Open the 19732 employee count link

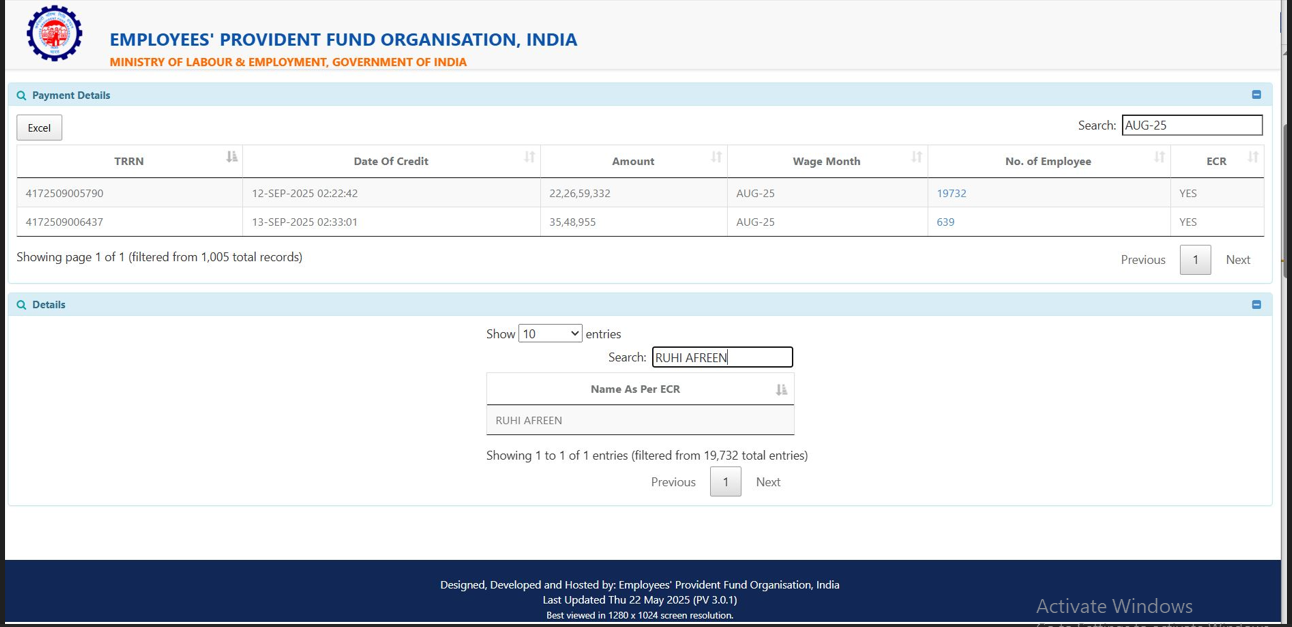click(x=951, y=193)
